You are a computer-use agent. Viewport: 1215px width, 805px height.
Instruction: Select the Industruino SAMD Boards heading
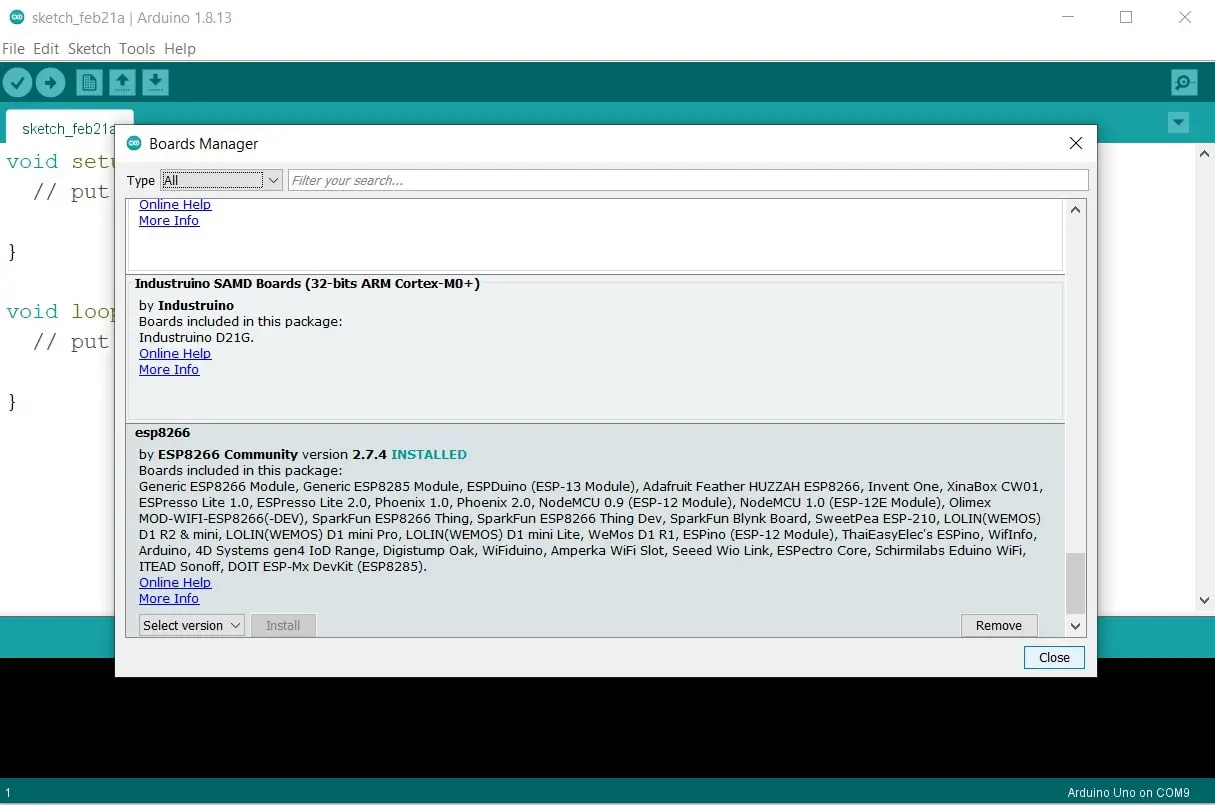[307, 283]
